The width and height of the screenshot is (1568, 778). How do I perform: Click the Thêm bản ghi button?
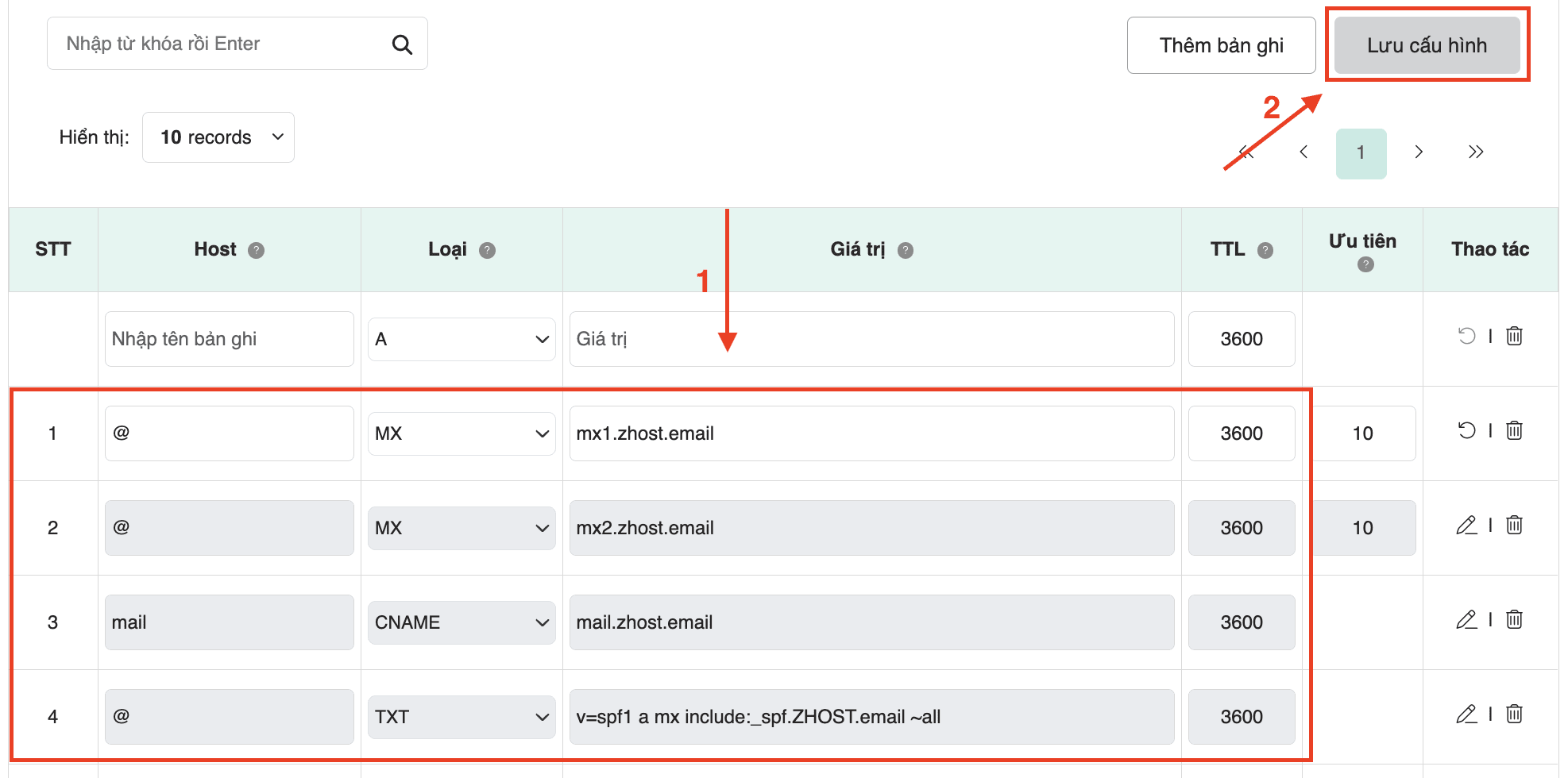pos(1221,45)
